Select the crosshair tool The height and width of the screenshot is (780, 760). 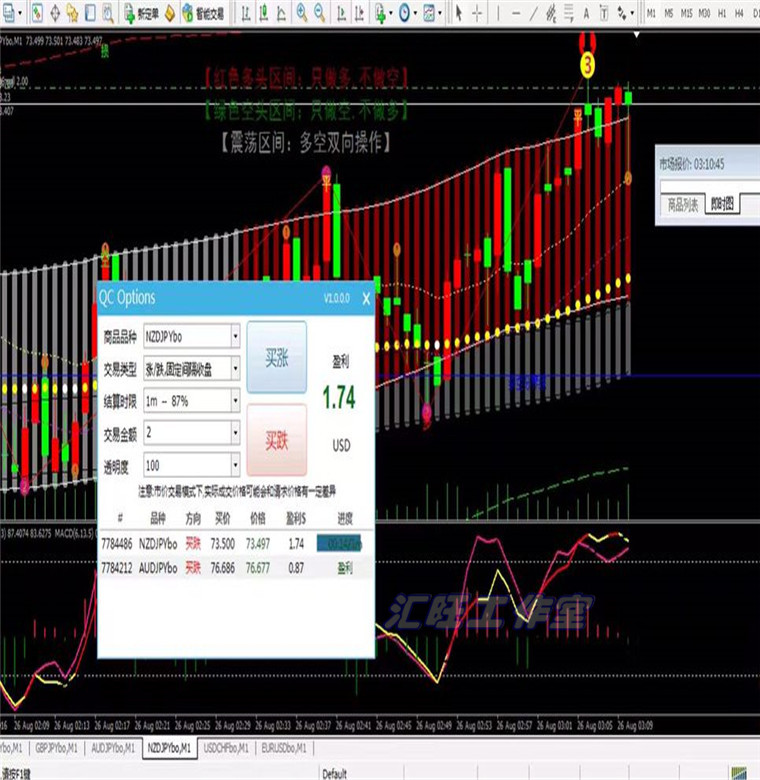pyautogui.click(x=476, y=13)
